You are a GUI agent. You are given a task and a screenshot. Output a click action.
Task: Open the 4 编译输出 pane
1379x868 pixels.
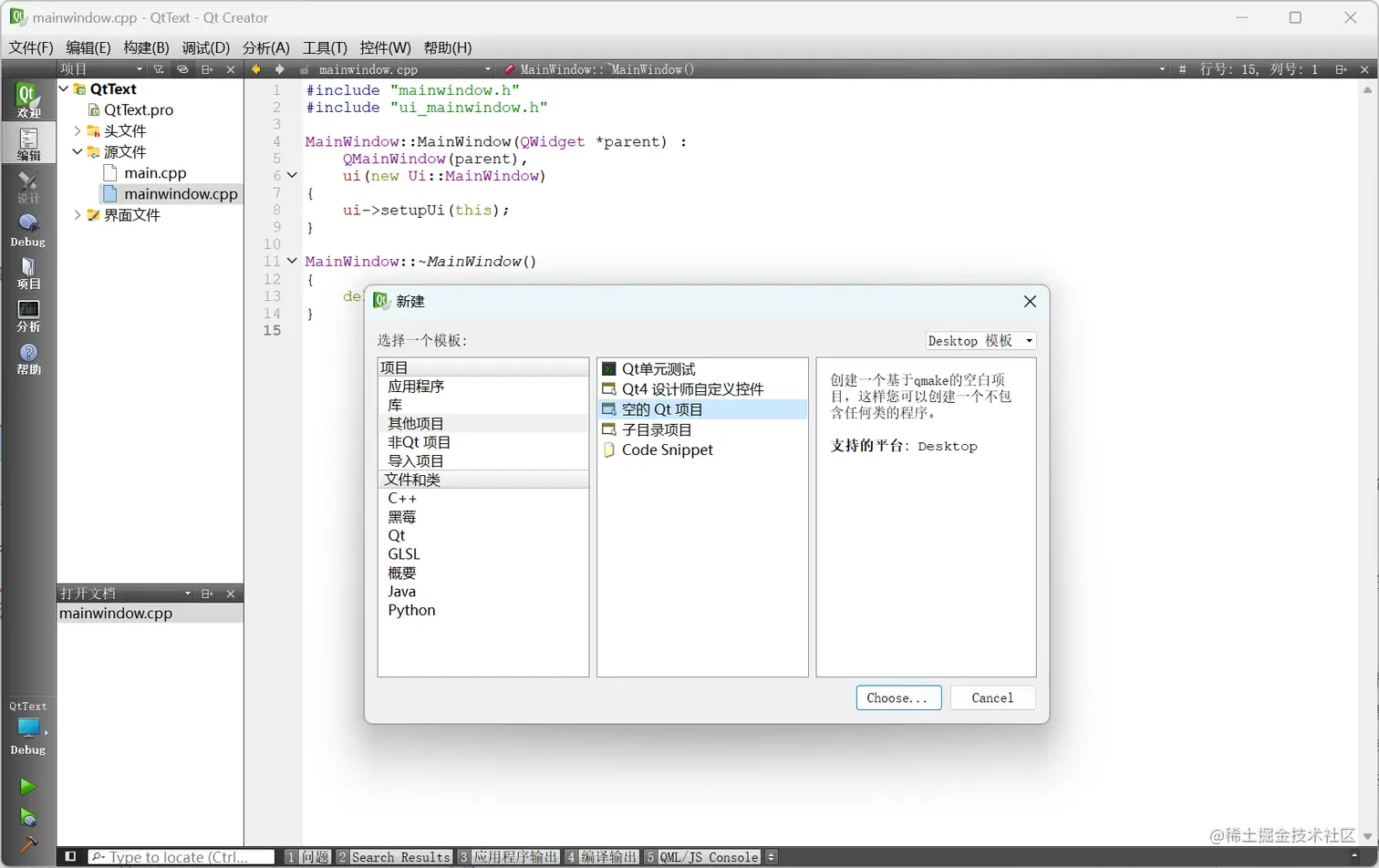[602, 857]
